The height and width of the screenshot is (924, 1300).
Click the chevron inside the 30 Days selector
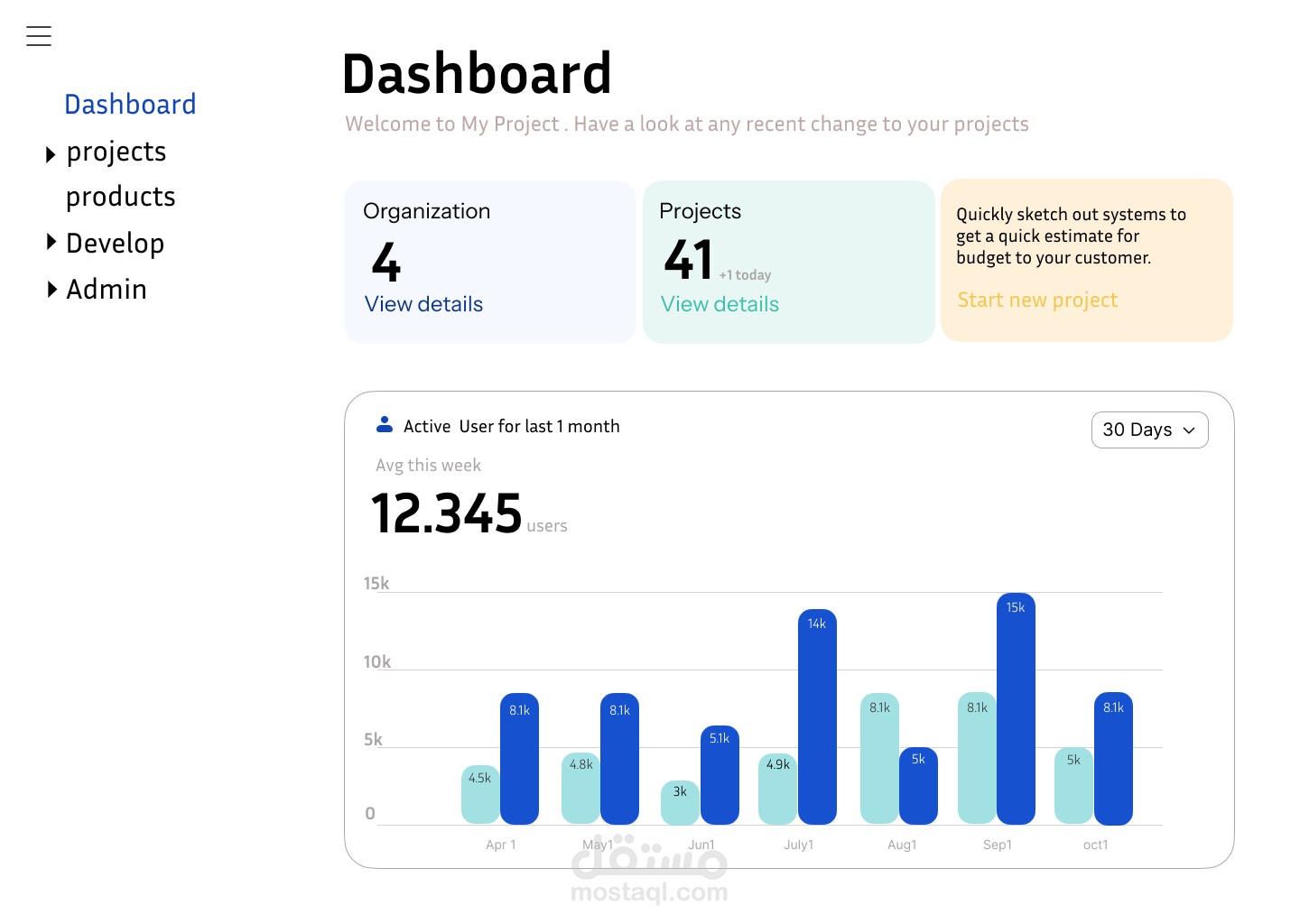click(1190, 430)
